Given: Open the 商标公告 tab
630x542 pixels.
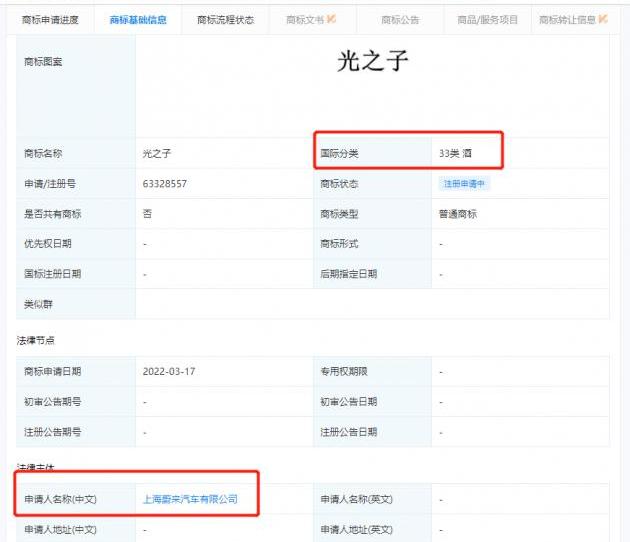Looking at the screenshot, I should click(400, 20).
